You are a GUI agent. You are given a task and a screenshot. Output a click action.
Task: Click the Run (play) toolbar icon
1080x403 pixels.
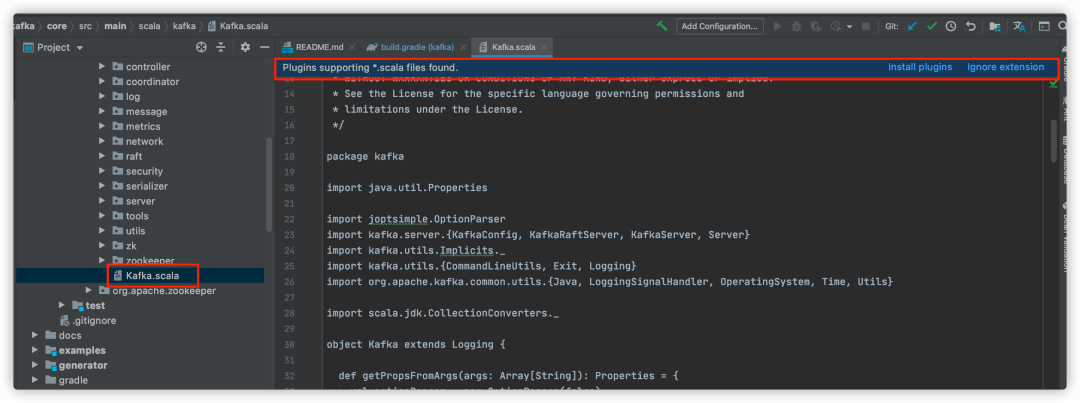click(778, 26)
